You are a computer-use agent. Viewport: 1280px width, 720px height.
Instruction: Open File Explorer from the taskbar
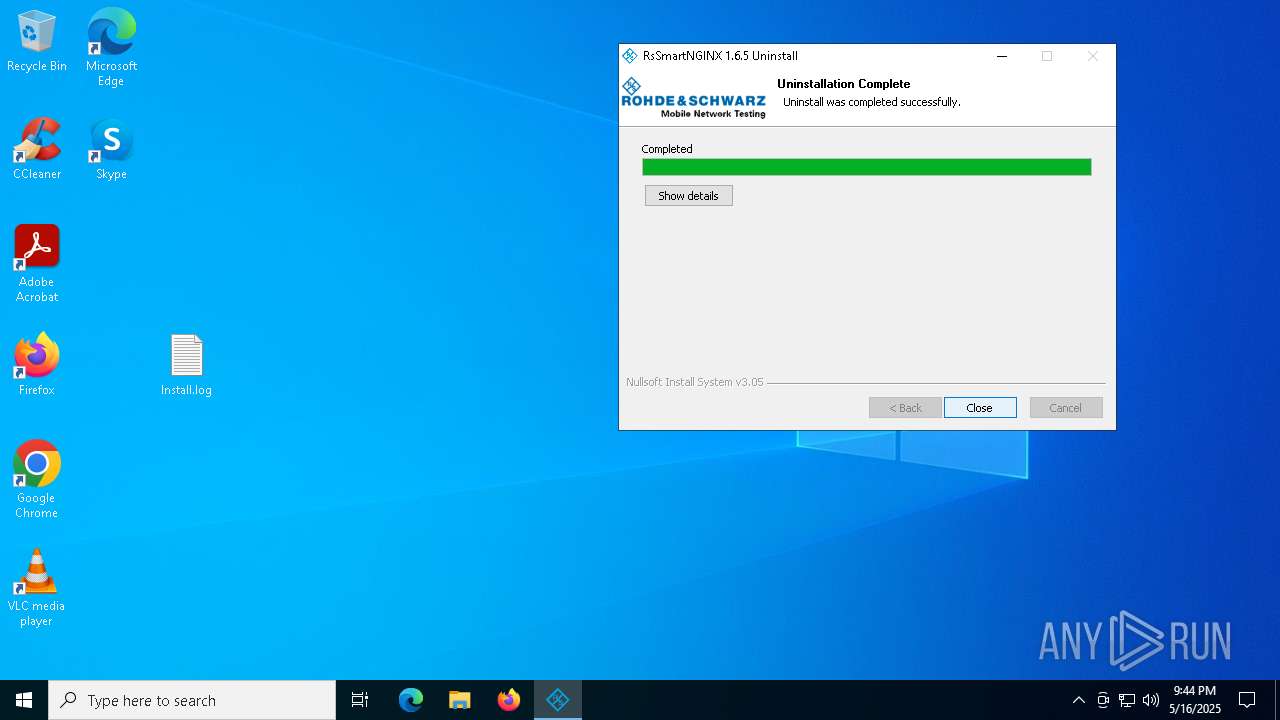(460, 700)
